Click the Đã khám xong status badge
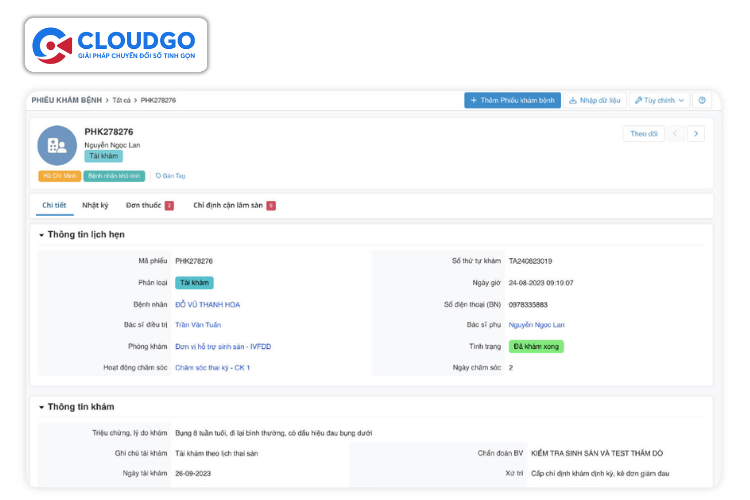Image resolution: width=750 pixels, height=500 pixels. (536, 346)
